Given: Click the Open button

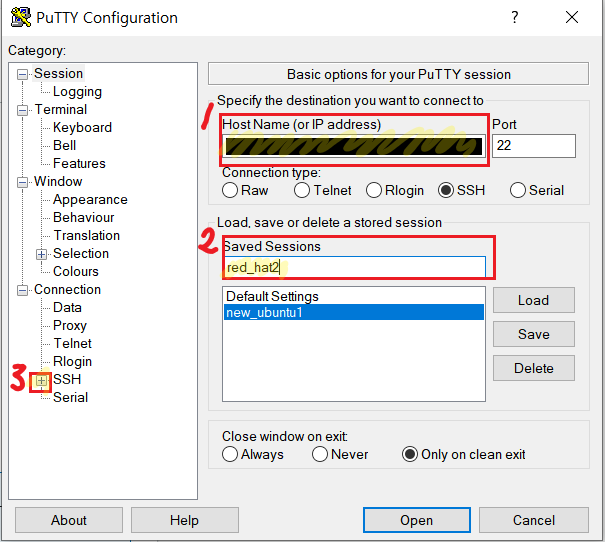Looking at the screenshot, I should click(x=417, y=520).
